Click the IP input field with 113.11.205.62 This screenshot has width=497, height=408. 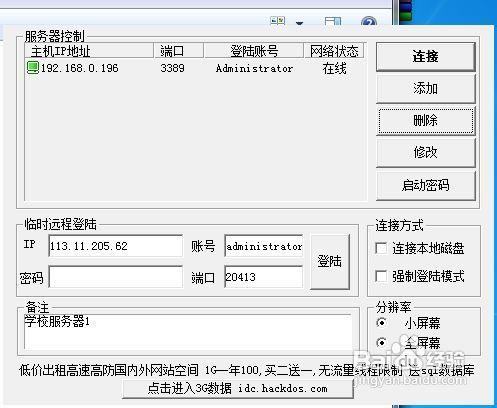click(x=115, y=246)
